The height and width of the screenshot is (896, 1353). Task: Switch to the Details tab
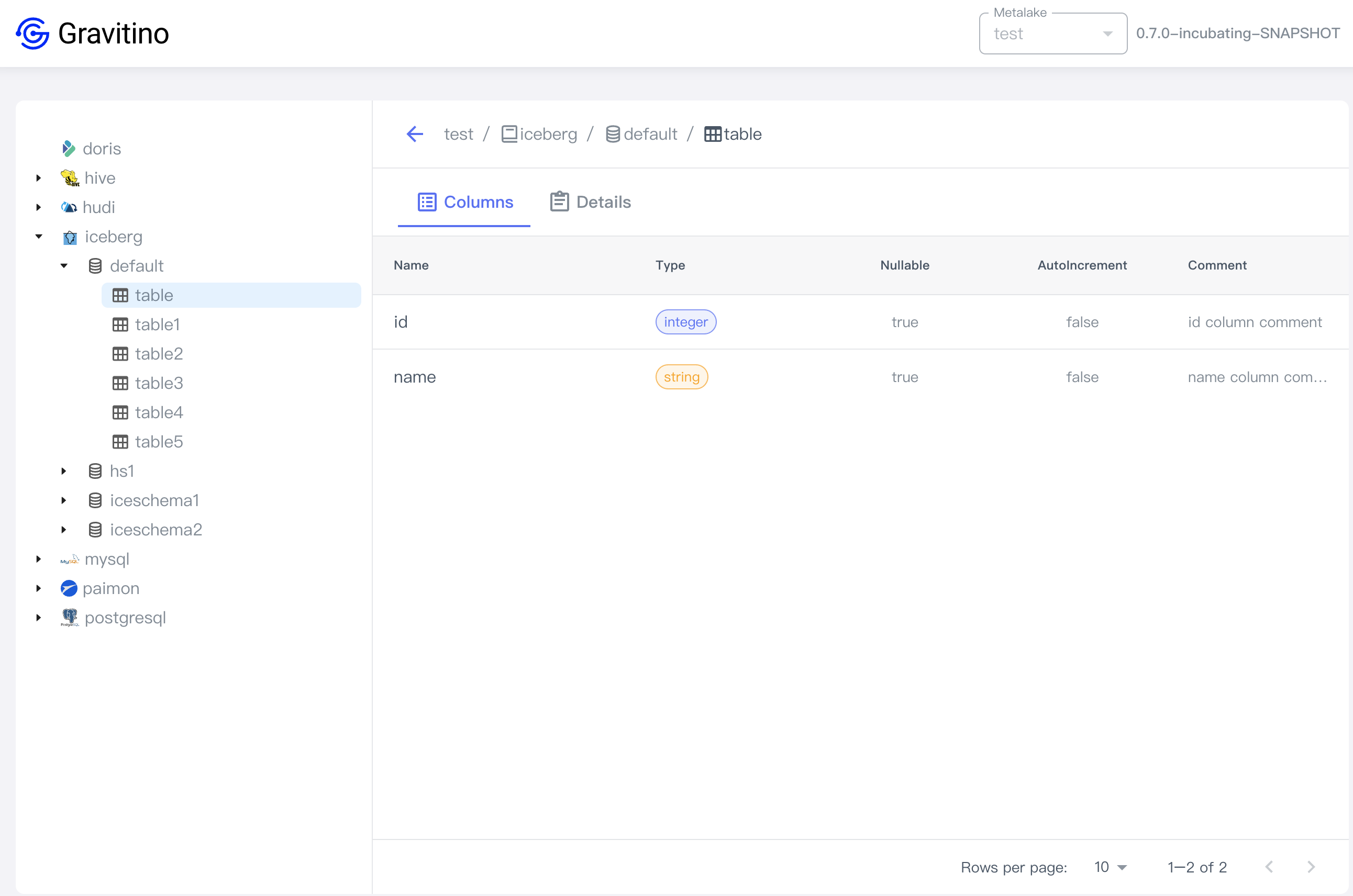[x=591, y=203]
